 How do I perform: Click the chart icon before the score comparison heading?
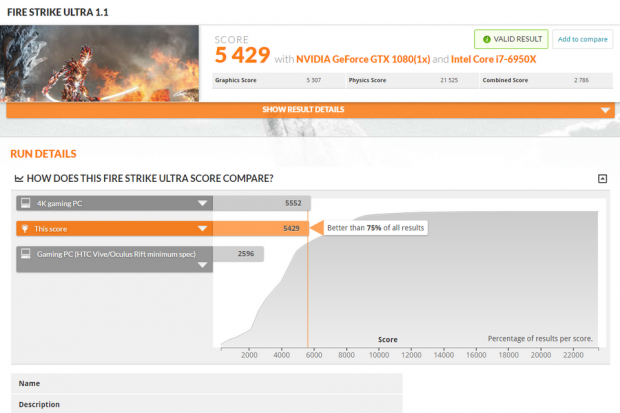pyautogui.click(x=19, y=178)
